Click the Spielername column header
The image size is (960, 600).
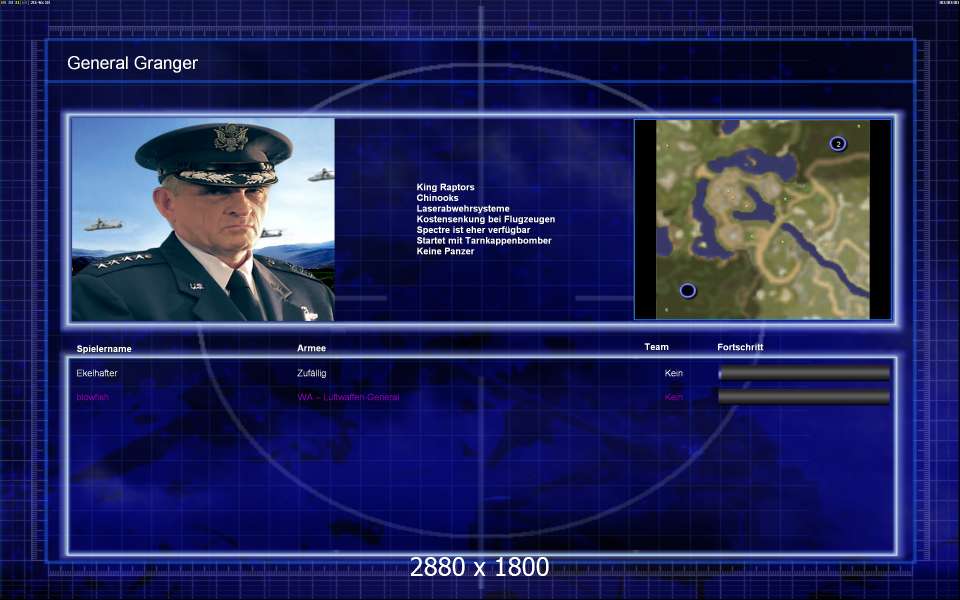[x=104, y=349]
